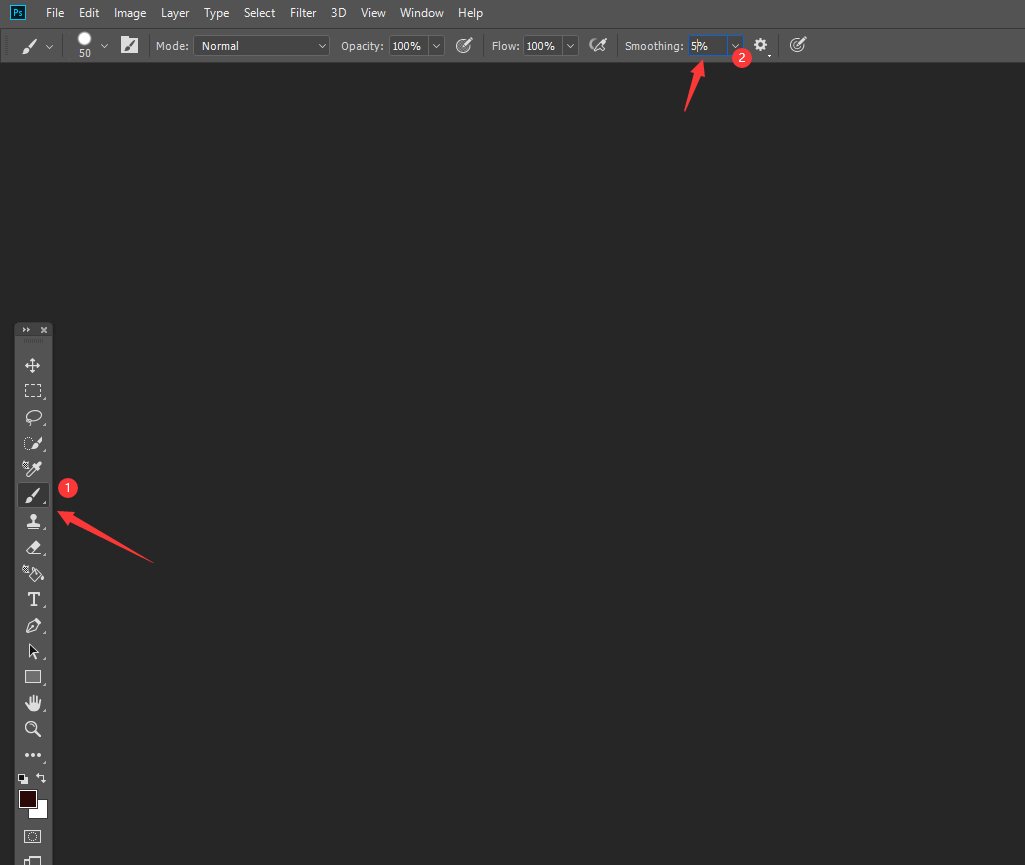Swap foreground and background colors
This screenshot has height=865, width=1025.
(x=41, y=778)
